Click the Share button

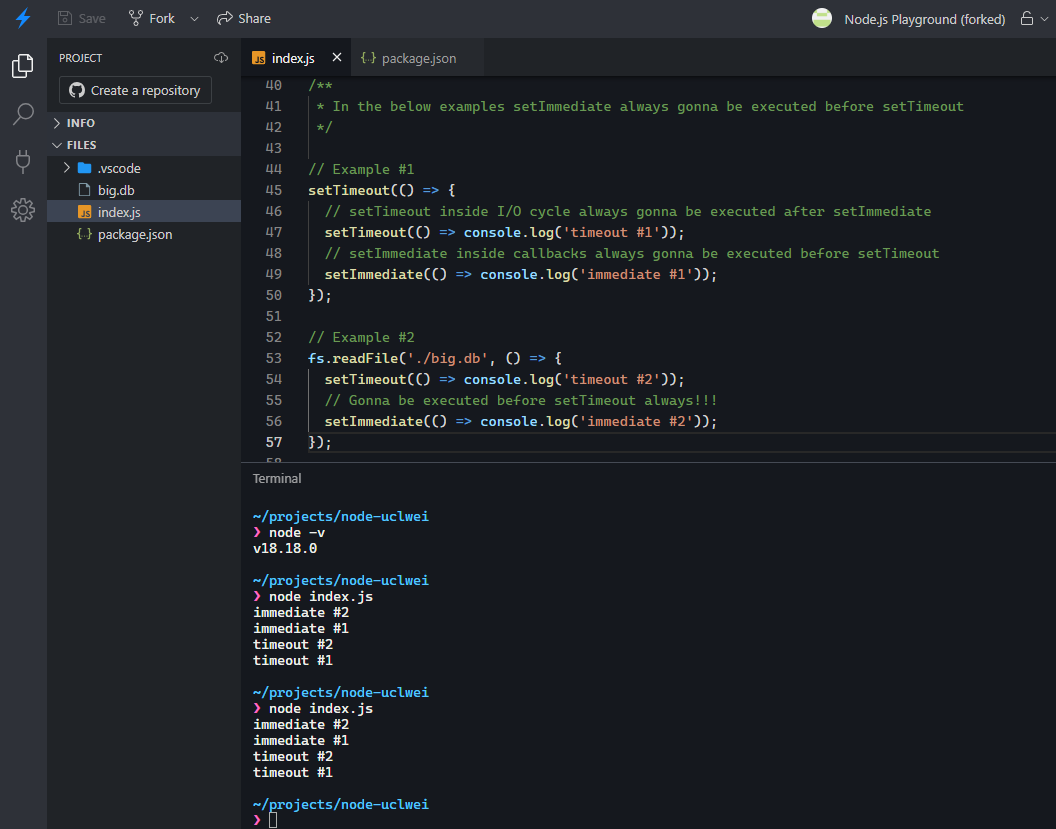coord(244,18)
